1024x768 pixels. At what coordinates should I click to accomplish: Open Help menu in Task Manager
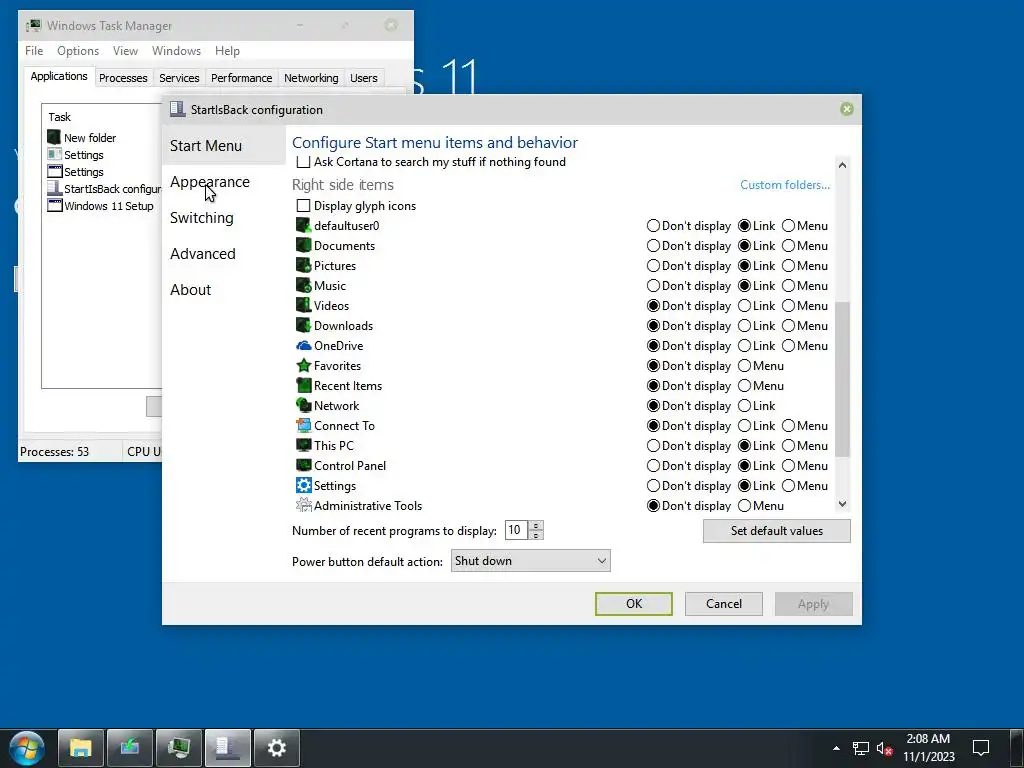[227, 51]
